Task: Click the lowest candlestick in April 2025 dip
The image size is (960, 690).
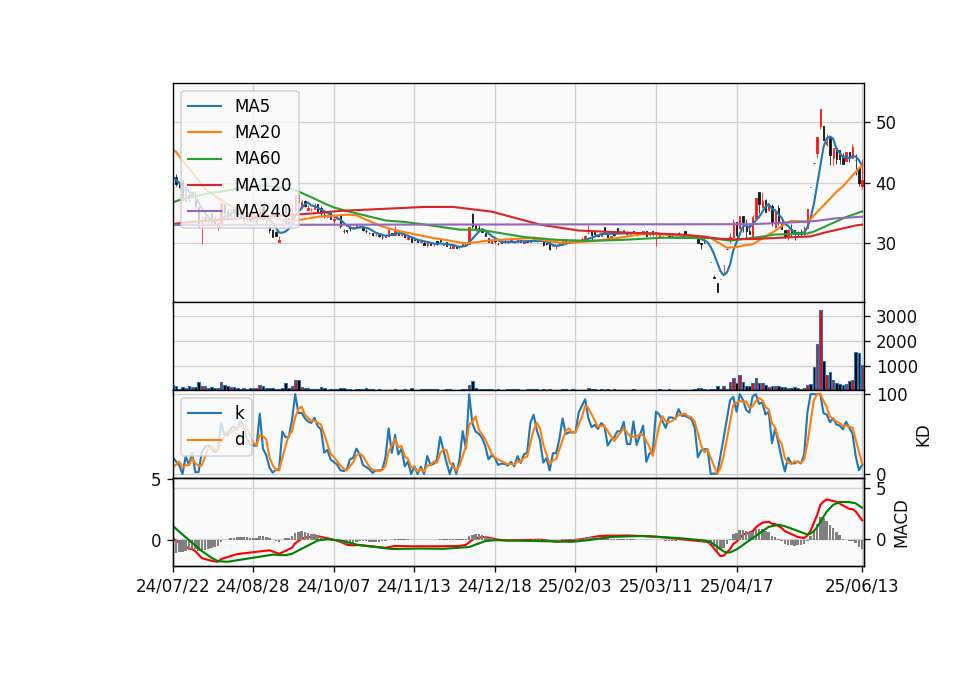Action: pos(718,288)
